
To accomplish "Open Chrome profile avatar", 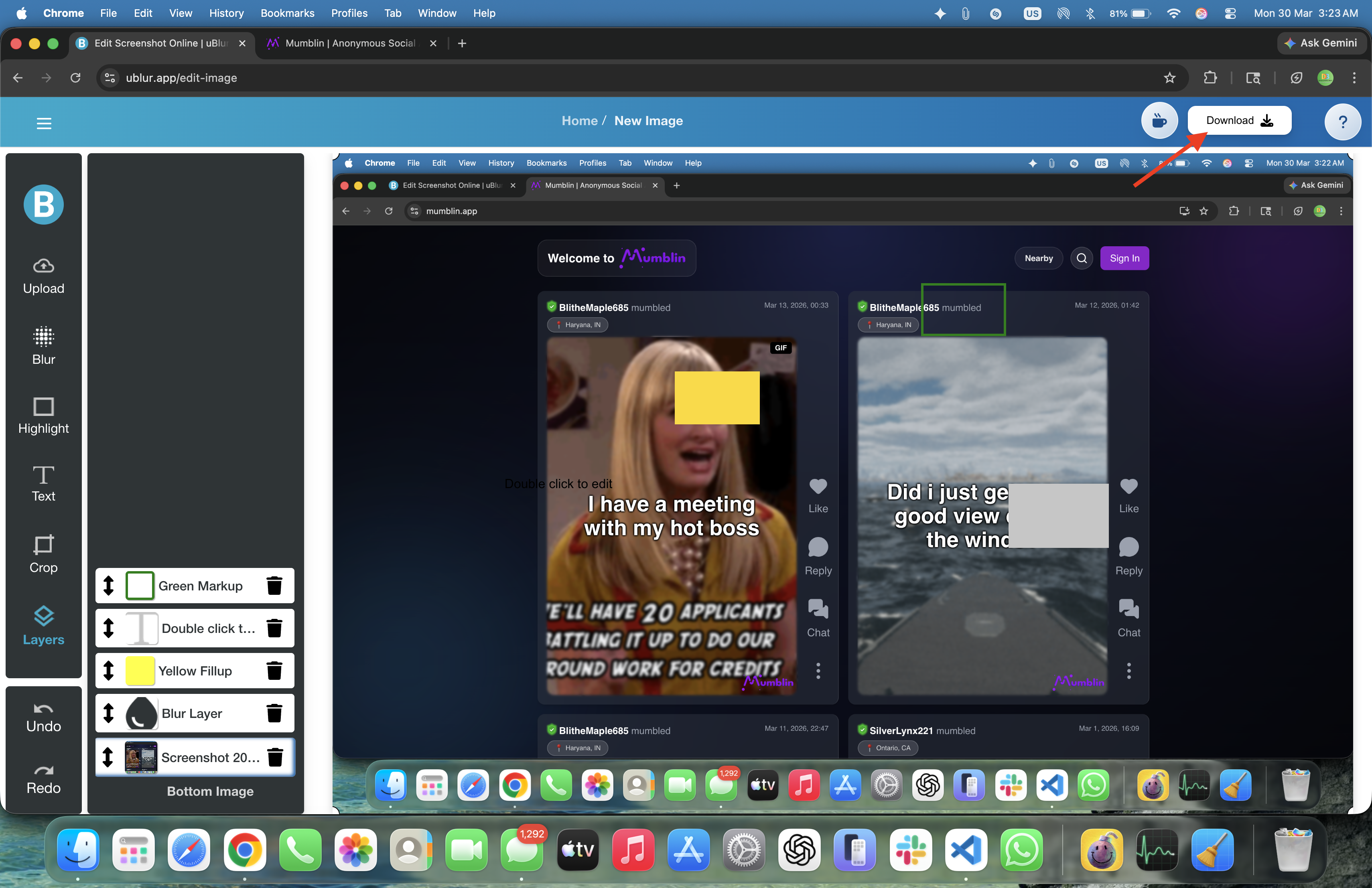I will point(1325,78).
